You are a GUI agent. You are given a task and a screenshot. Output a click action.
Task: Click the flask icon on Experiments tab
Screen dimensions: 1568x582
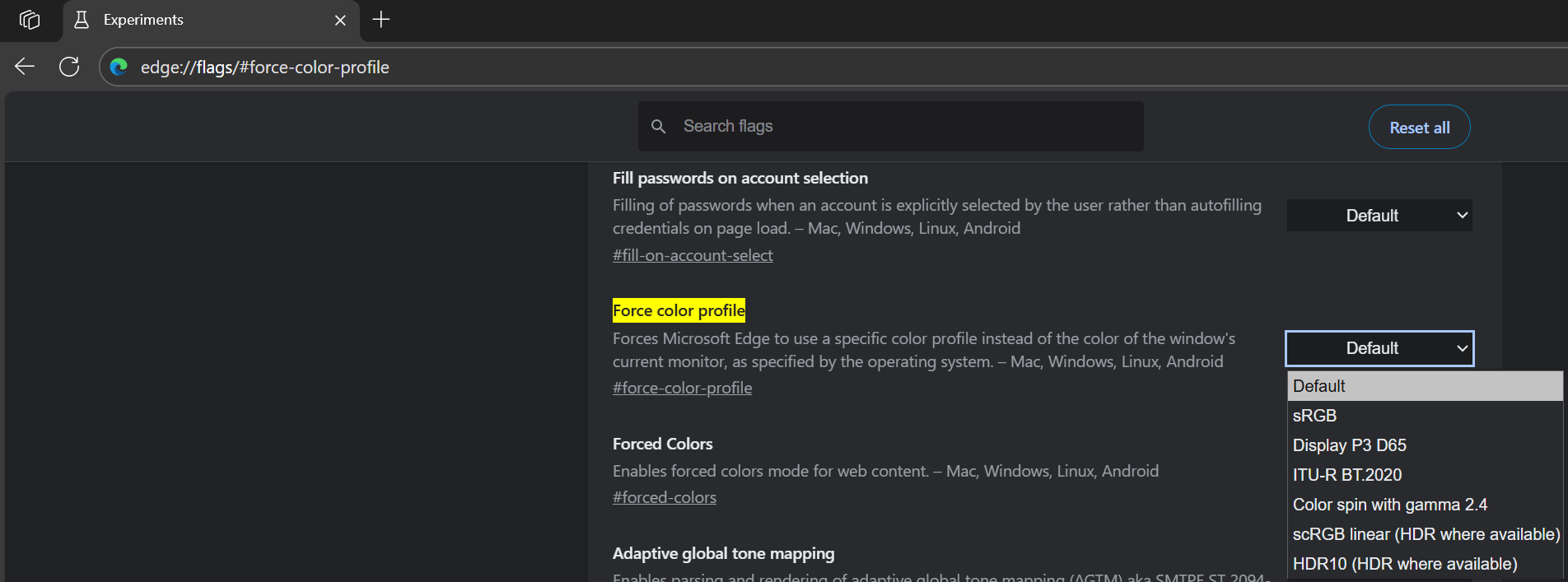(82, 21)
